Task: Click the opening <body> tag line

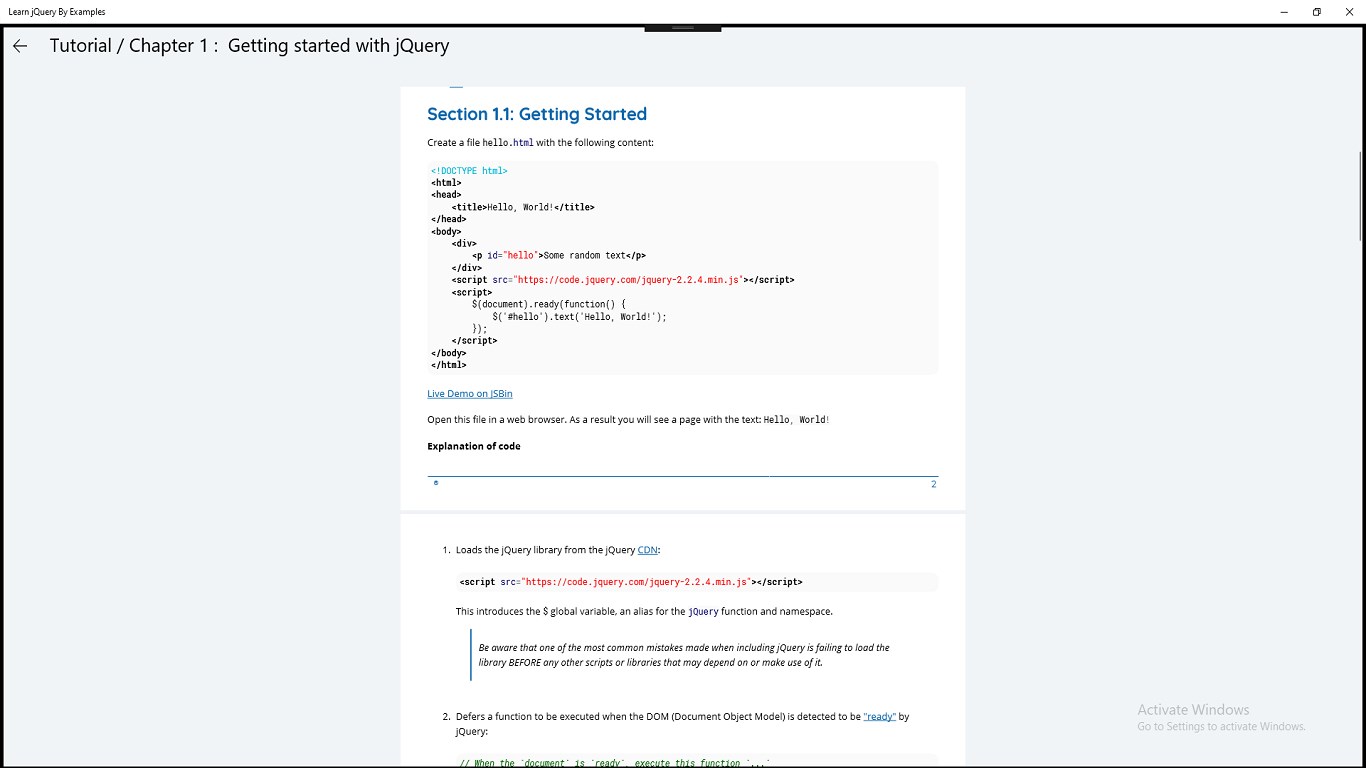Action: tap(446, 231)
